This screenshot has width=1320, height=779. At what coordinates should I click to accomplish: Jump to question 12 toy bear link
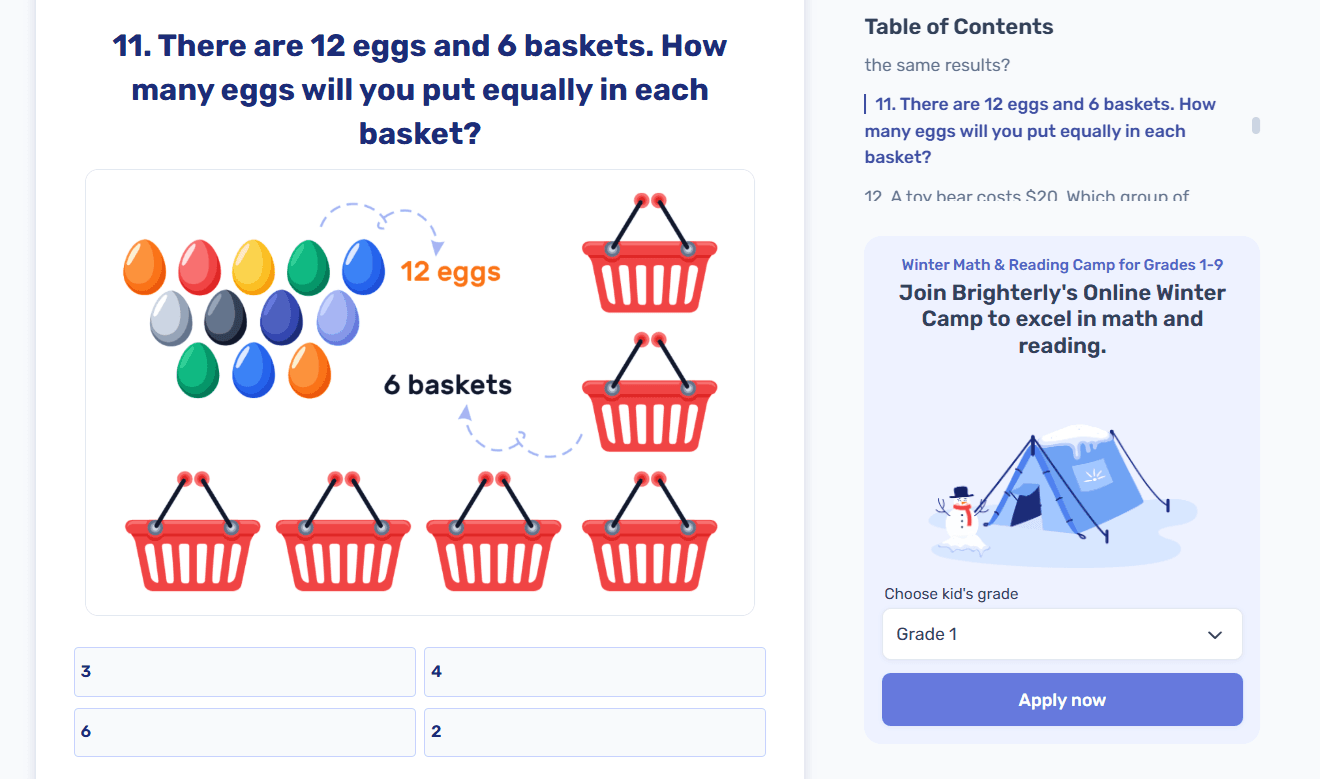tap(1026, 196)
